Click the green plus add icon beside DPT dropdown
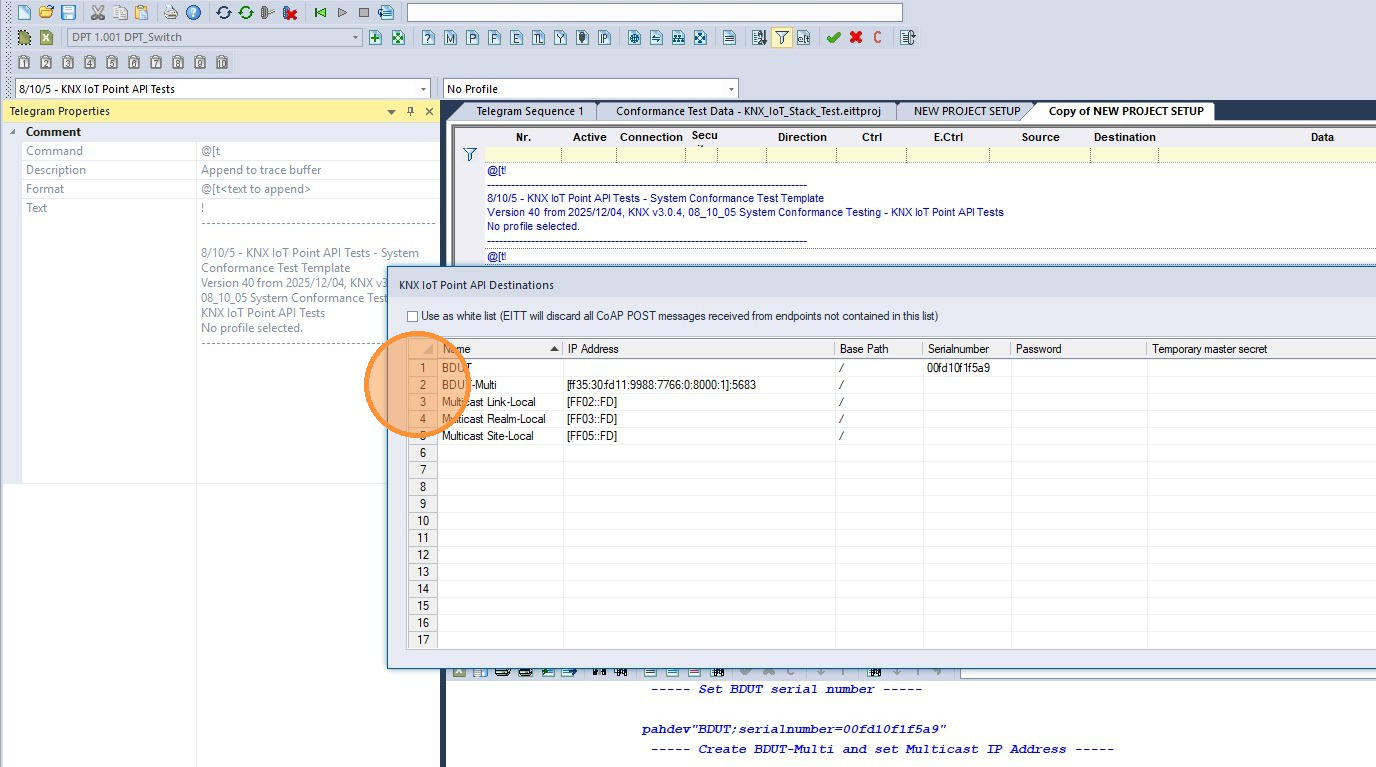Viewport: 1376px width, 767px height. click(x=376, y=38)
